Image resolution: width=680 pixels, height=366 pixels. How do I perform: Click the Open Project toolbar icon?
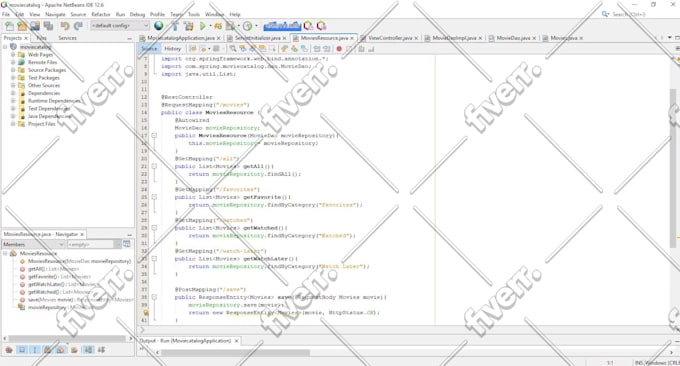pyautogui.click(x=35, y=26)
